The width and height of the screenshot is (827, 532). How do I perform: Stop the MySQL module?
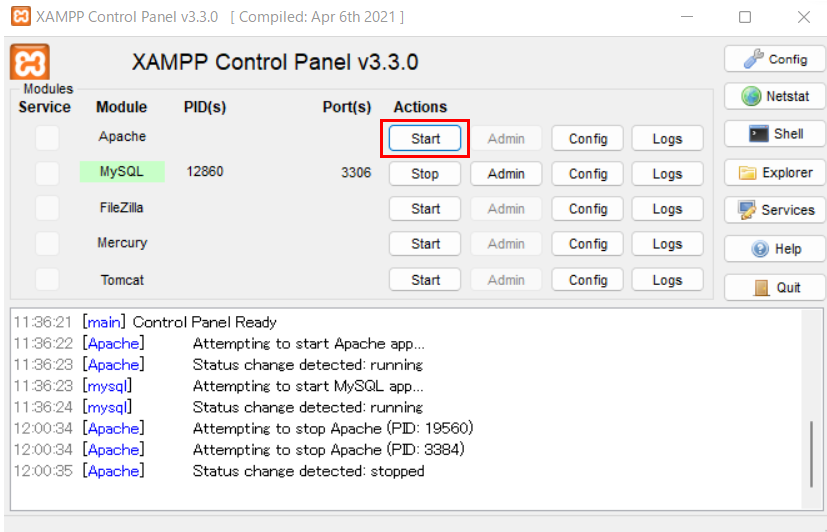[x=425, y=173]
